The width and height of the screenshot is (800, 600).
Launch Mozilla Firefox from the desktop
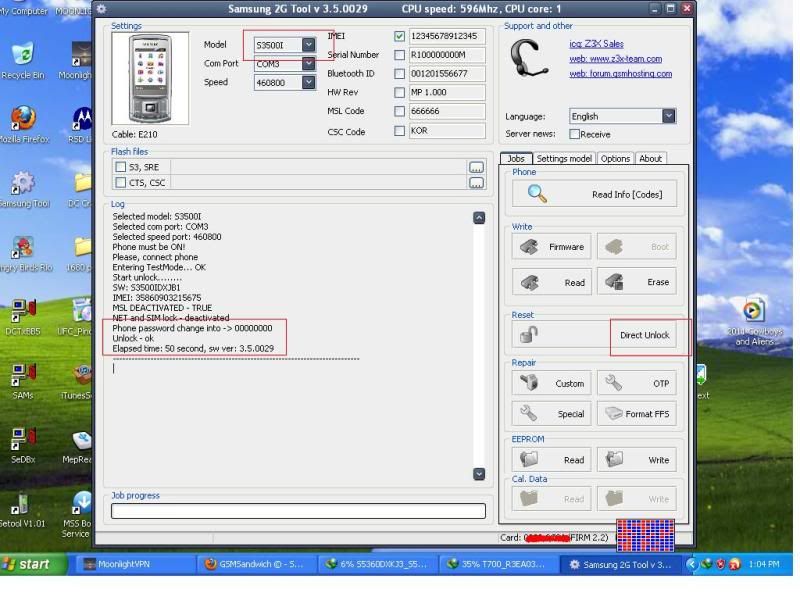24,124
